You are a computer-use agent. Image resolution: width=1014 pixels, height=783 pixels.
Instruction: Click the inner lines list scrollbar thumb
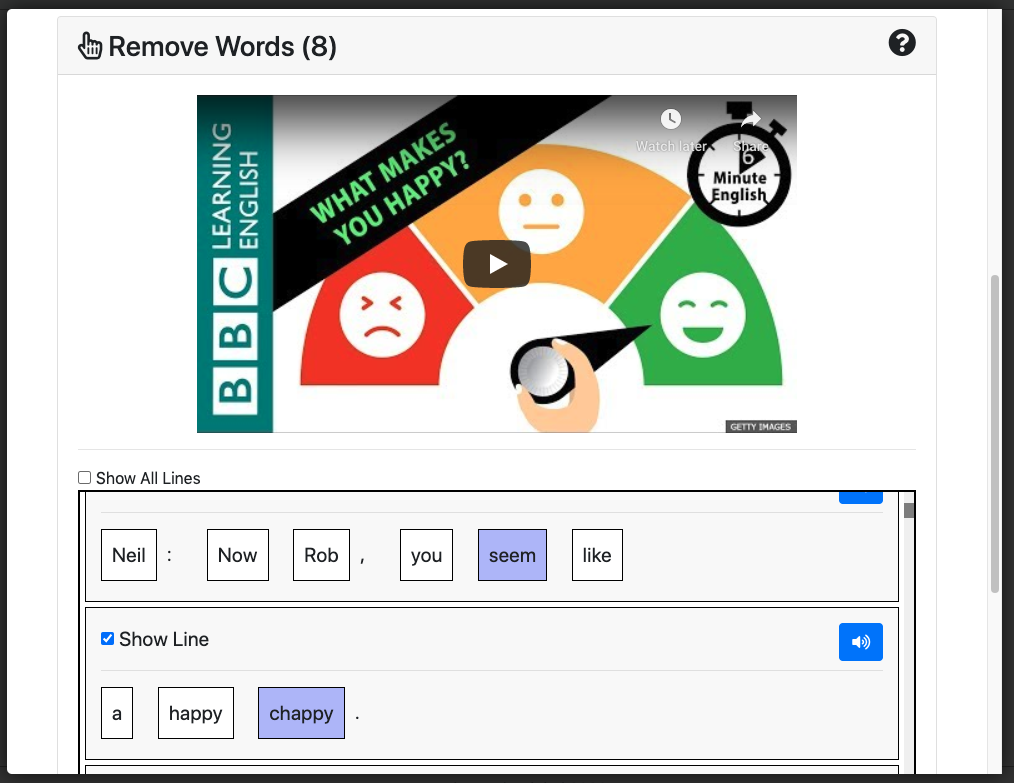[x=909, y=511]
